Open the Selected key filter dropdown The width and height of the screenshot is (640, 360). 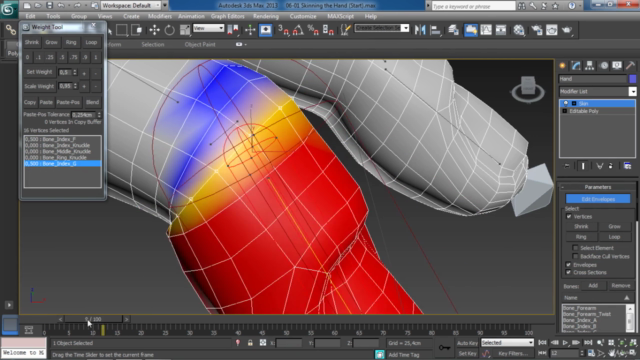click(x=507, y=343)
